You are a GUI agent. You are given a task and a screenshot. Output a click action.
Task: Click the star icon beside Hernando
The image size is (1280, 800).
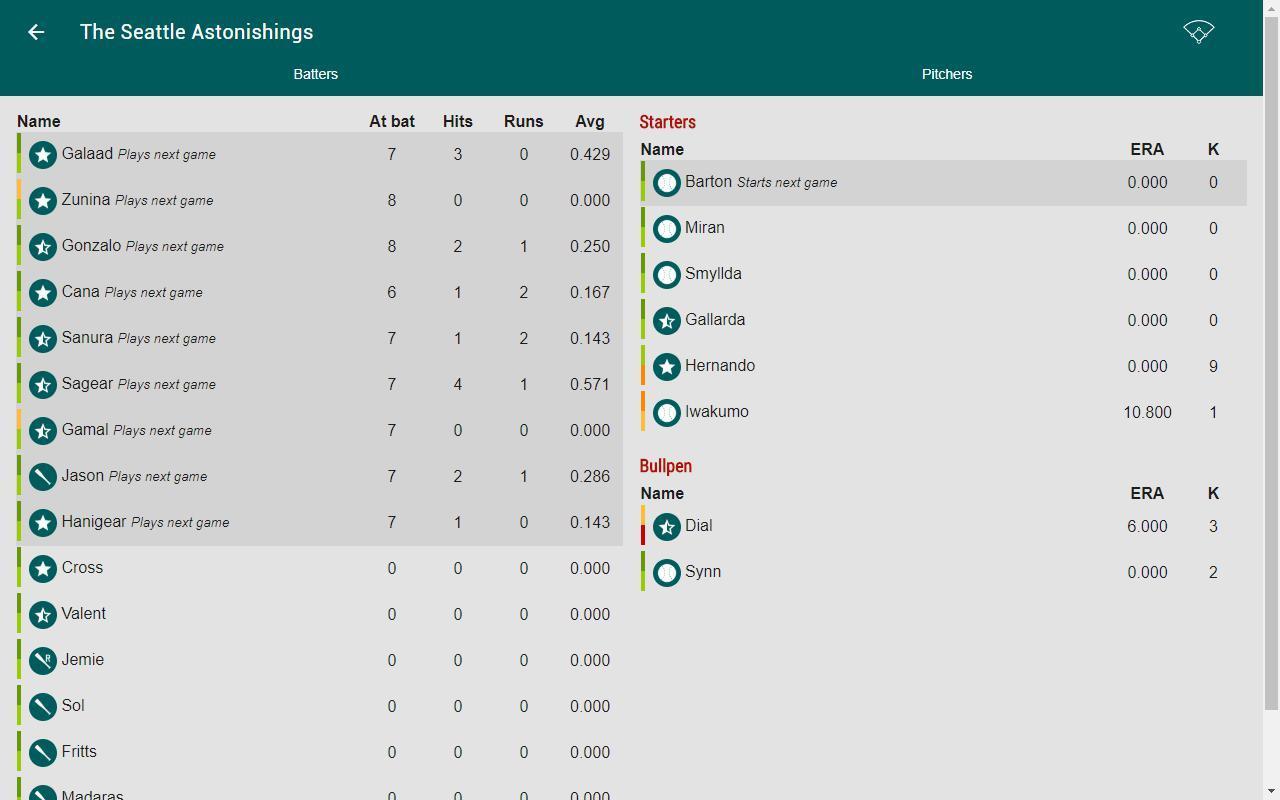(x=666, y=367)
